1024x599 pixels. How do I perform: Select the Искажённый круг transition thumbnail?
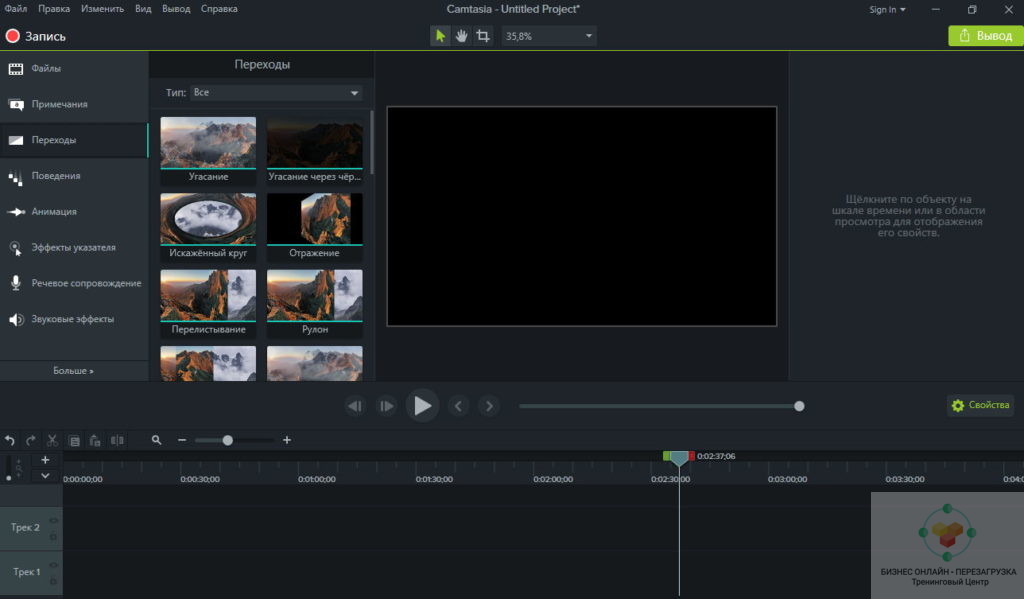point(208,219)
